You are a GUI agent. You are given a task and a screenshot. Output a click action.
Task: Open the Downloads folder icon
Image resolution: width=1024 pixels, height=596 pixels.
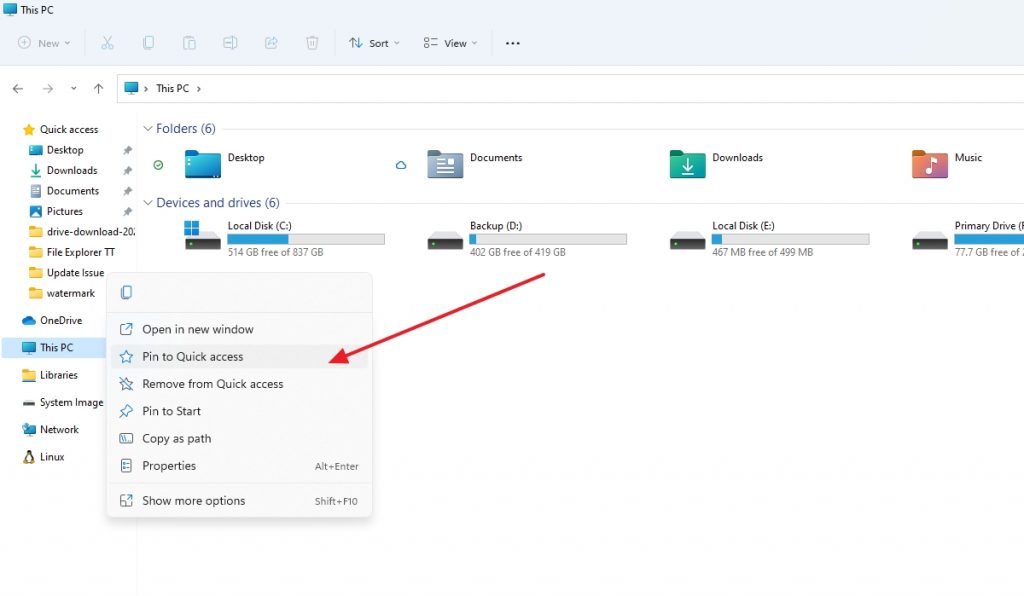(686, 162)
